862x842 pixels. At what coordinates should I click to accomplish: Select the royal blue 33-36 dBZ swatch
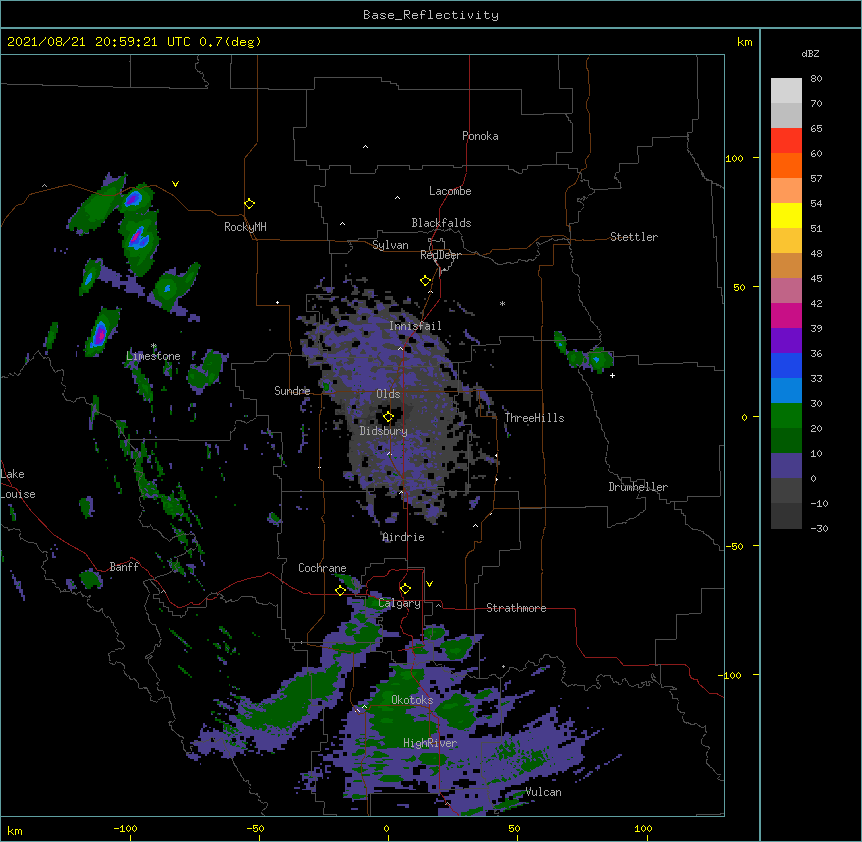click(x=786, y=365)
